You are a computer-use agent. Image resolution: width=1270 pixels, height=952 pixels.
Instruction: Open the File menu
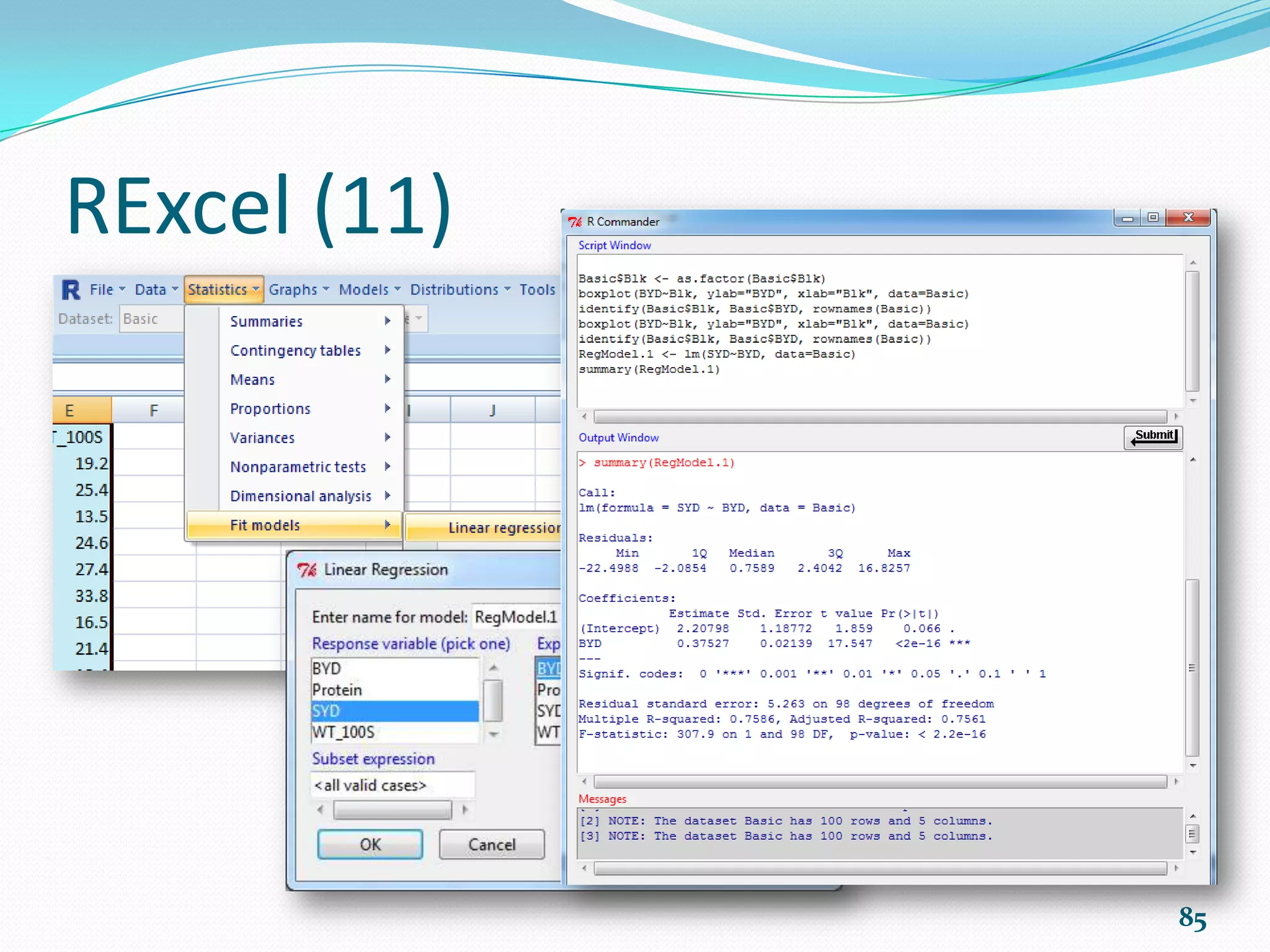tap(107, 289)
